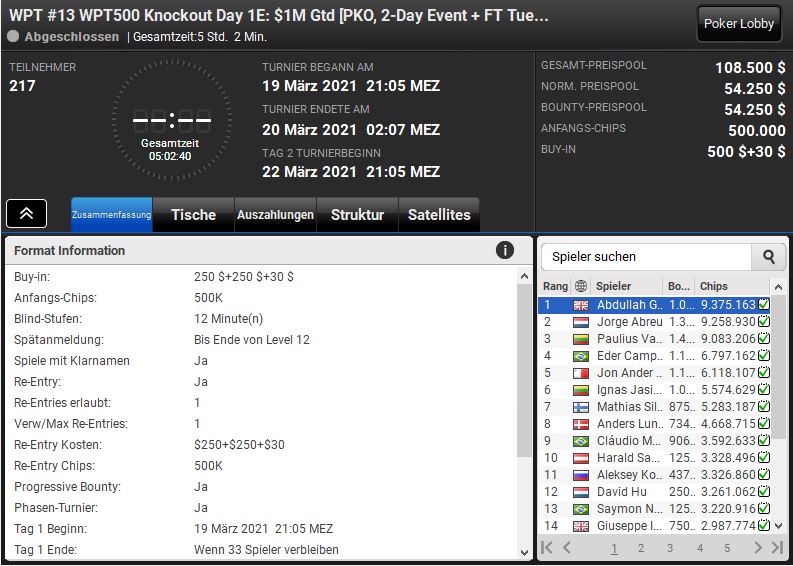This screenshot has height=566, width=793.
Task: Click up arrow of player list scrollbar
Action: click(778, 287)
